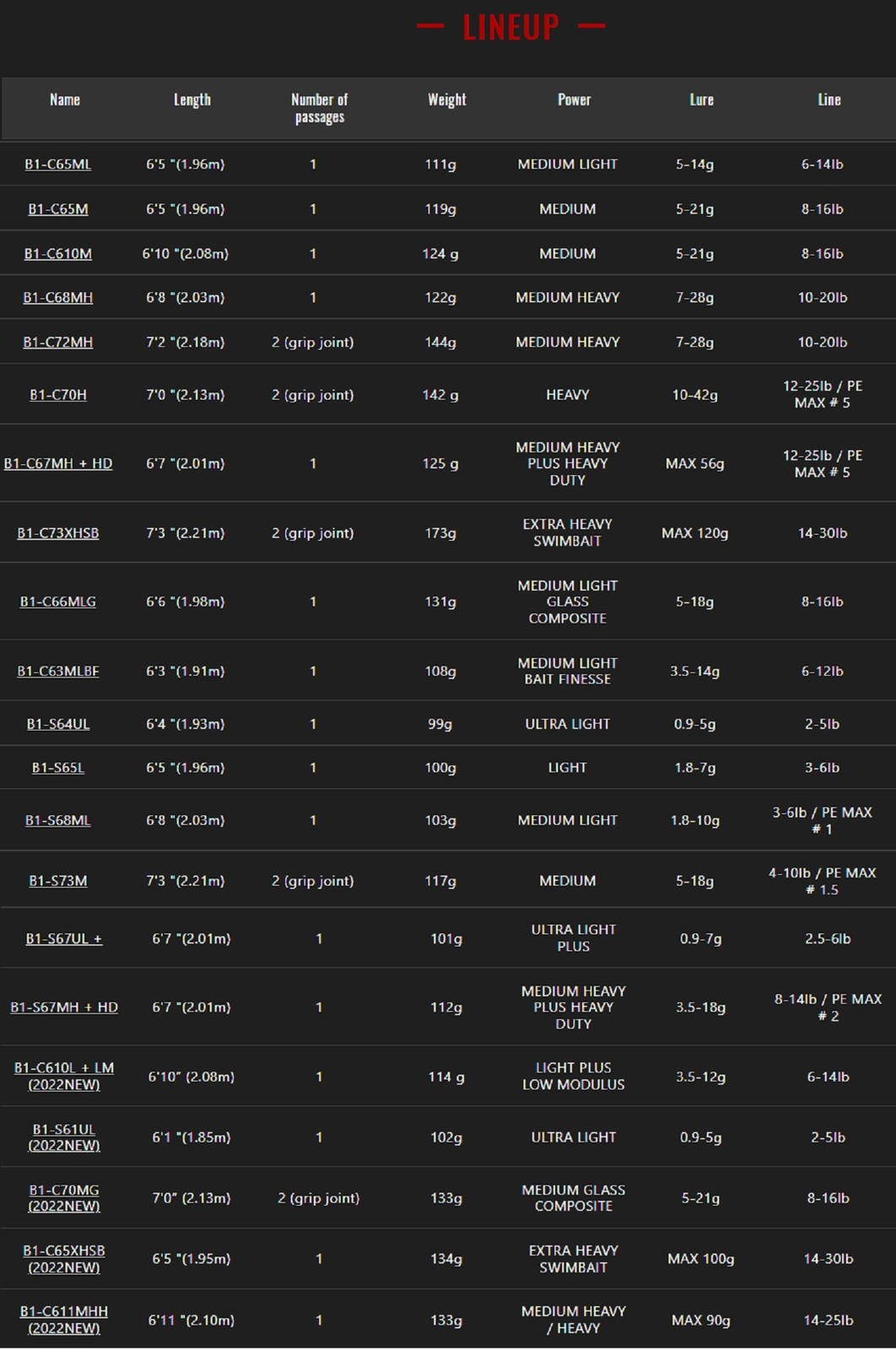Image resolution: width=896 pixels, height=1350 pixels.
Task: Open the B1-S64UL spinning rod link
Action: [x=58, y=724]
